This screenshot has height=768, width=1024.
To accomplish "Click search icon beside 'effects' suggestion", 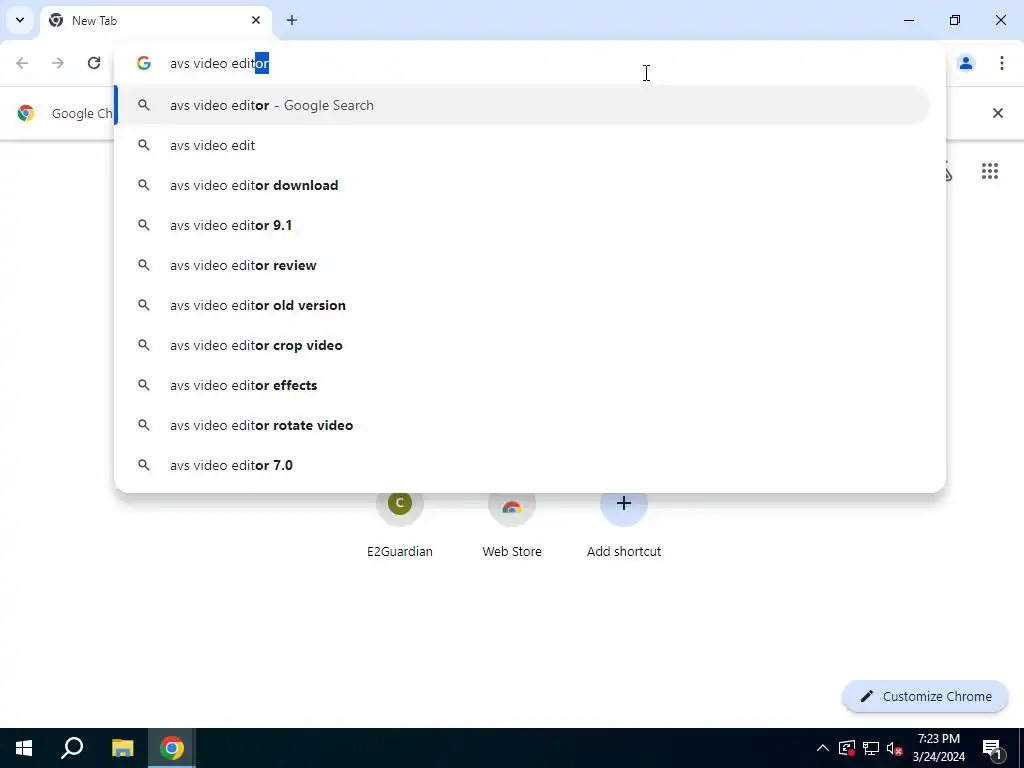I will (144, 385).
